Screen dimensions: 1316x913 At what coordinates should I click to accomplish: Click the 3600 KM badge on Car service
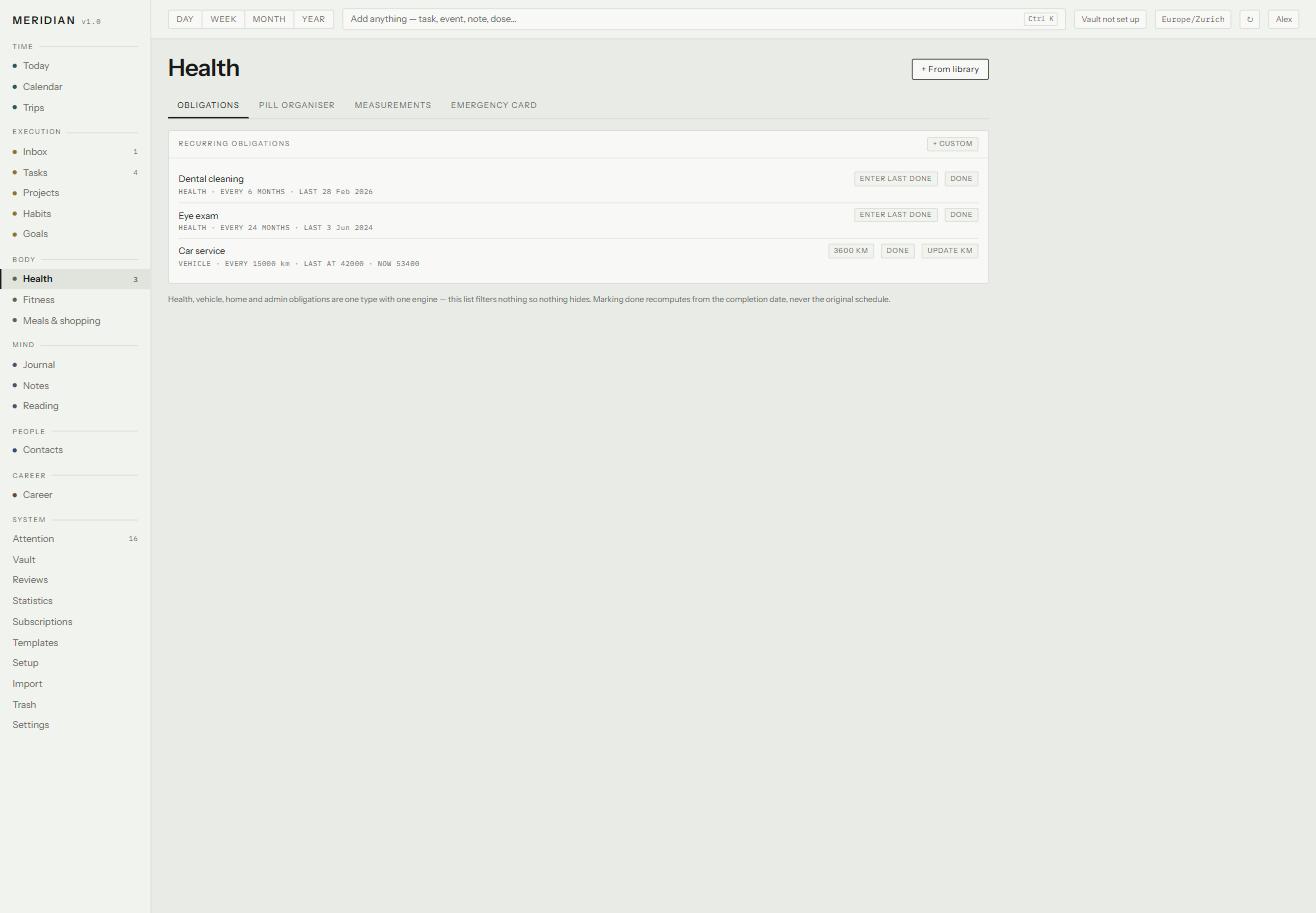click(851, 251)
